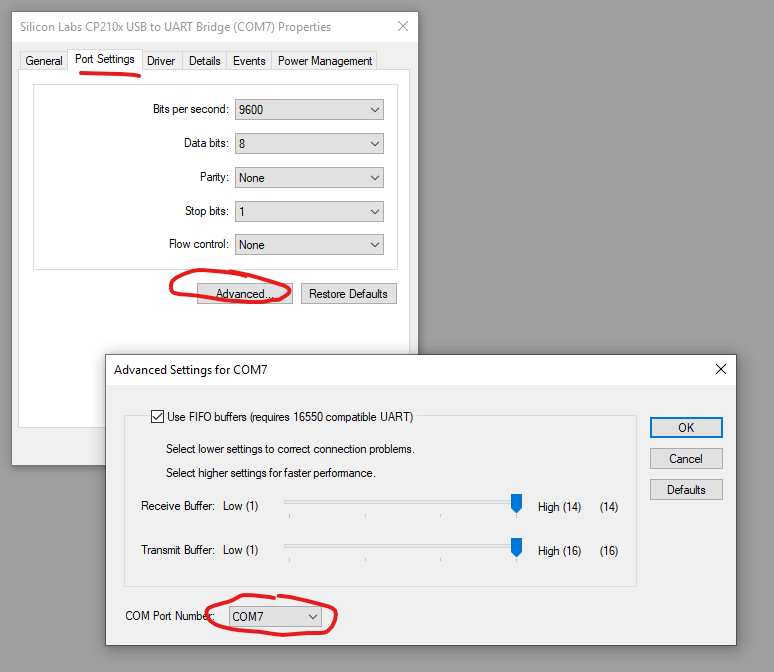Click the '(16)' Transmit Buffer value readout
The height and width of the screenshot is (672, 774).
tap(609, 551)
